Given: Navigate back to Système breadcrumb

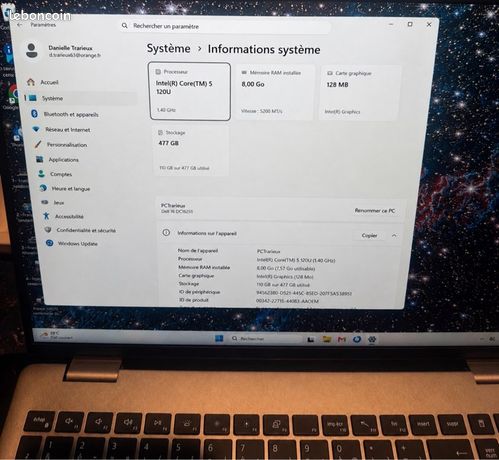Looking at the screenshot, I should (169, 49).
